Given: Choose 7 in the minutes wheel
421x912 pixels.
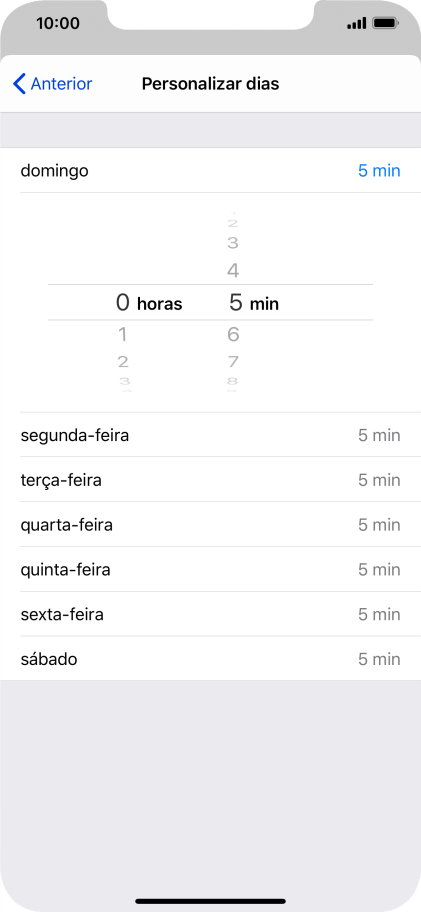Looking at the screenshot, I should 233,362.
